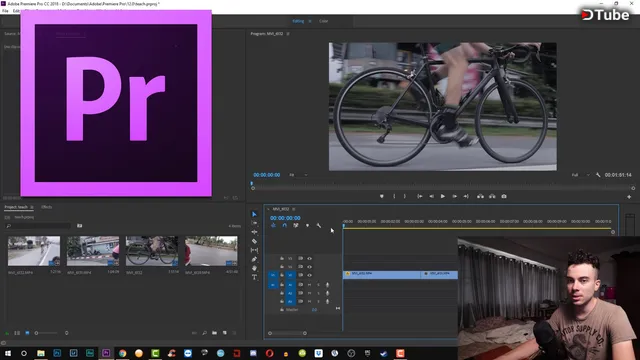The height and width of the screenshot is (360, 640).
Task: Enable voice-over record on A1
Action: pyautogui.click(x=327, y=284)
